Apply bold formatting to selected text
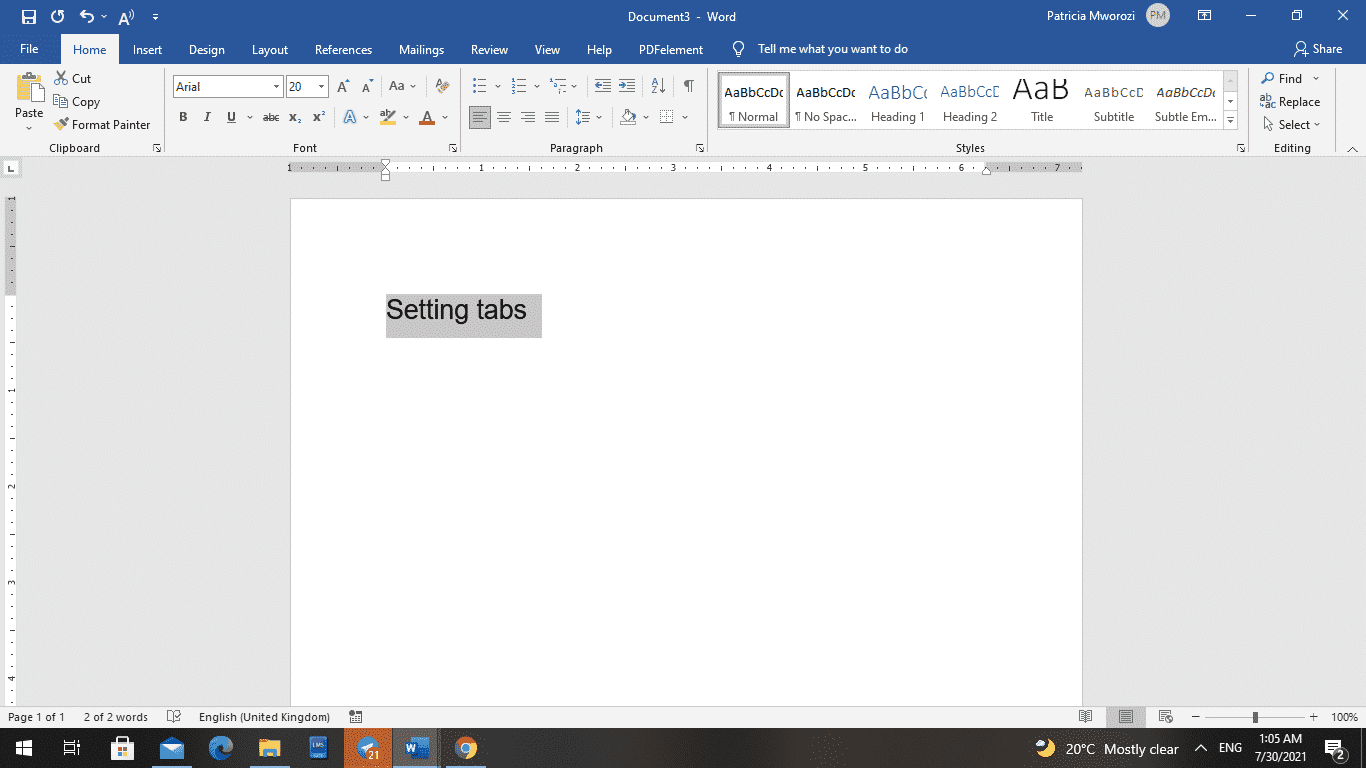 (183, 117)
